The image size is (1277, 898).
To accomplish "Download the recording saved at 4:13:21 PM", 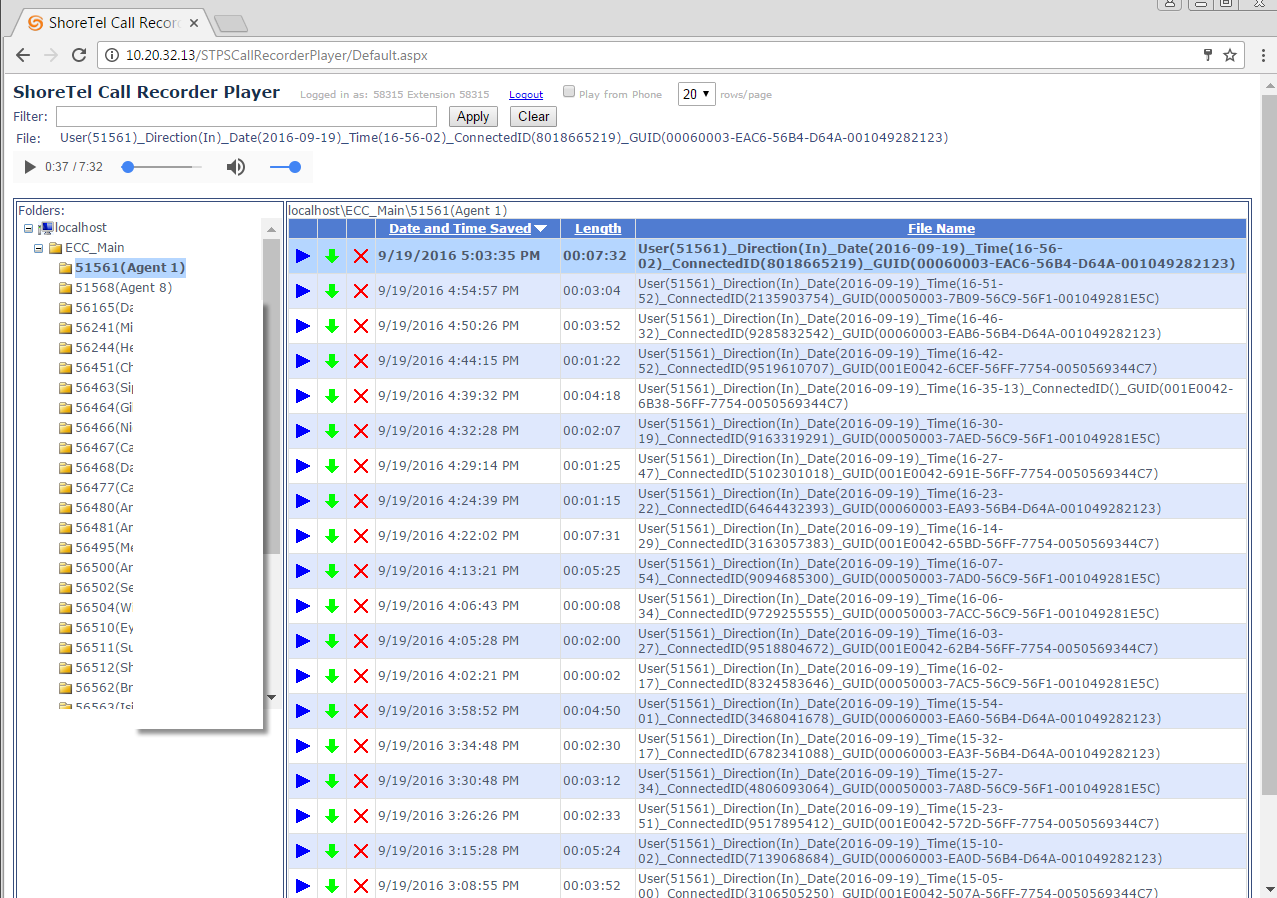I will pyautogui.click(x=332, y=571).
